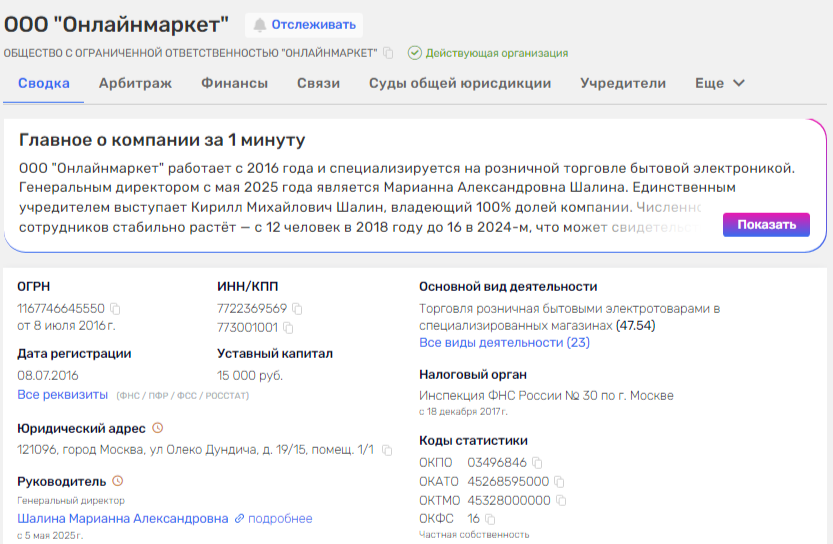Copy the OKATO code 45268595000
The width and height of the screenshot is (833, 544).
click(x=560, y=481)
